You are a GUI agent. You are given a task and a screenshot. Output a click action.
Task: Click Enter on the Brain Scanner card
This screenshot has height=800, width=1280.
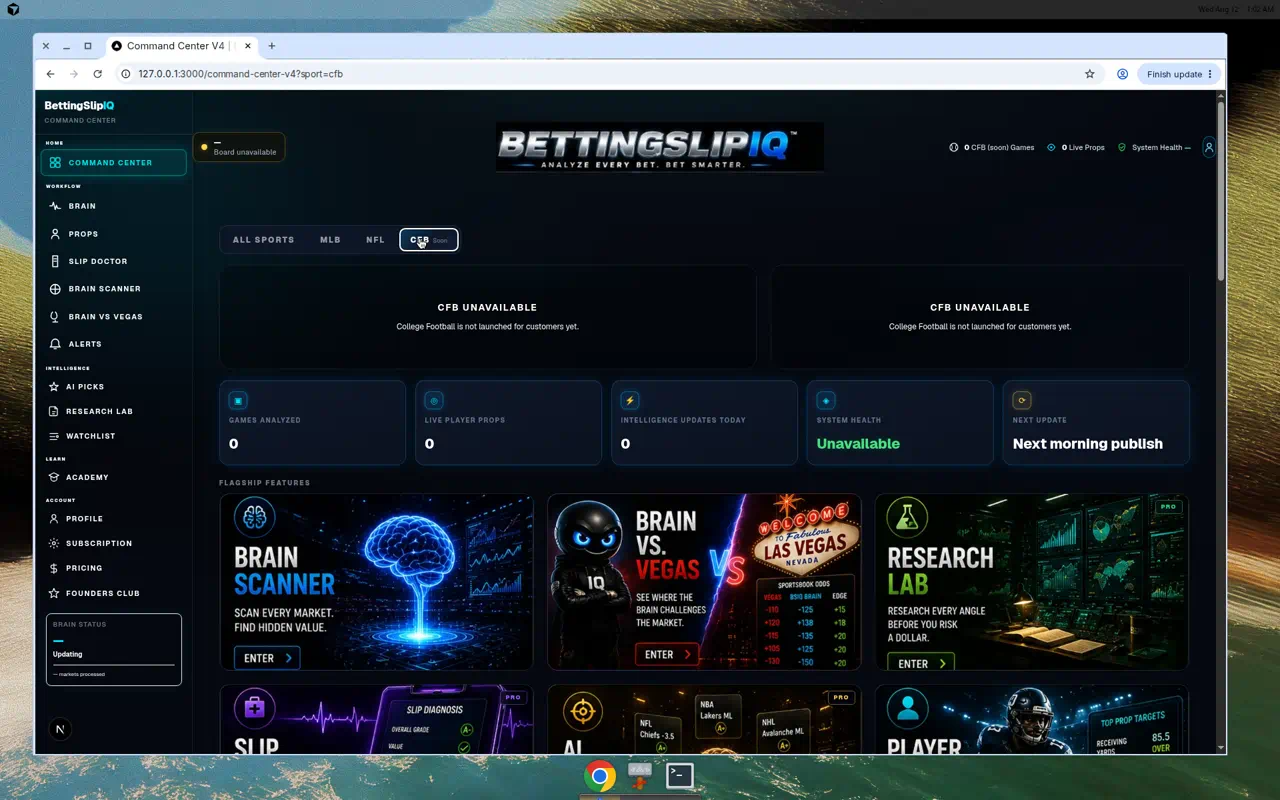pos(267,658)
